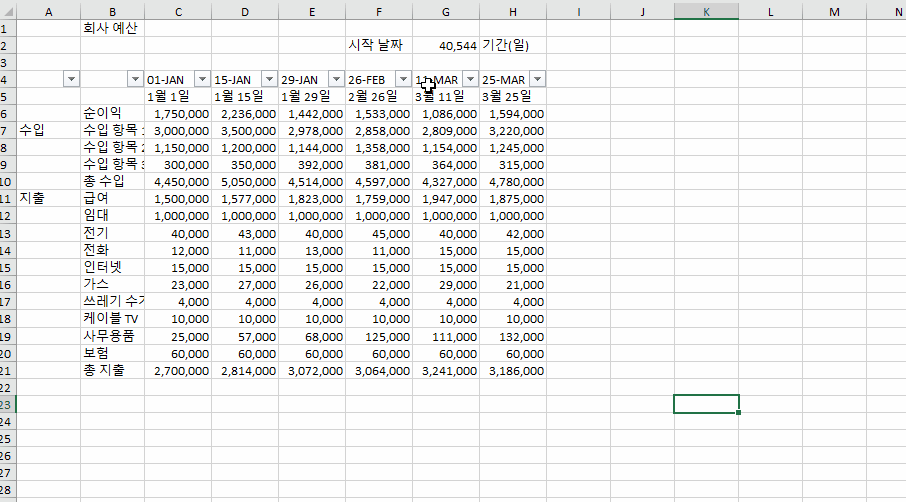Click the '총 지출' label cell

pos(112,371)
